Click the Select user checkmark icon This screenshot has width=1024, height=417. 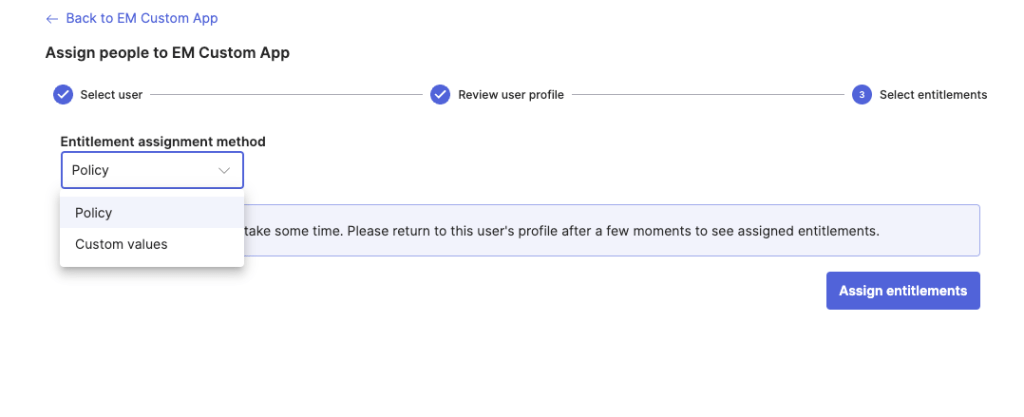63,95
